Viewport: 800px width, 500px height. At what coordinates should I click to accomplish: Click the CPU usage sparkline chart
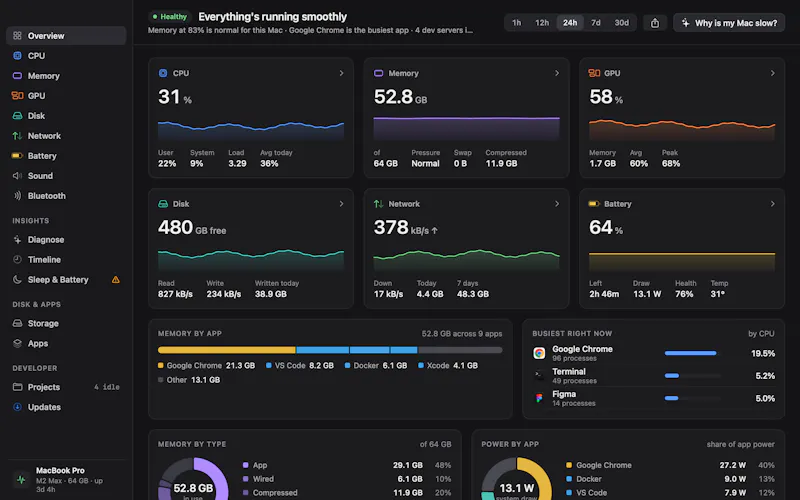[251, 131]
